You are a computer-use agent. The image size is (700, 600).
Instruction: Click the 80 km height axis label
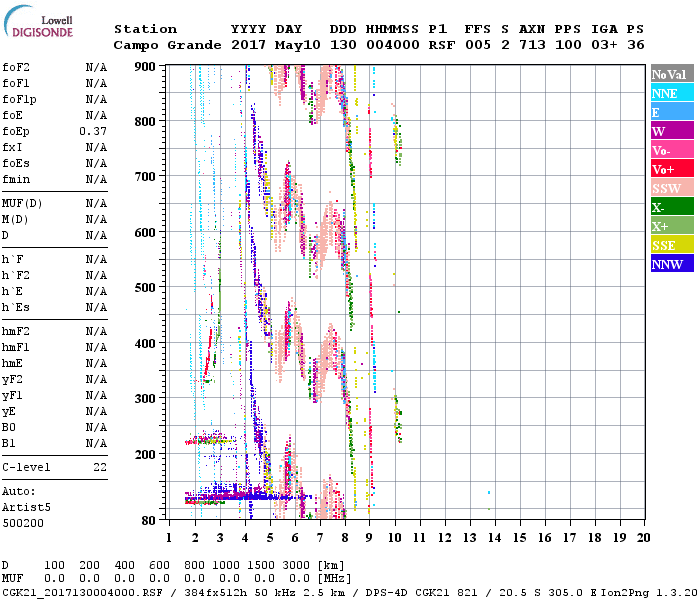pos(148,520)
